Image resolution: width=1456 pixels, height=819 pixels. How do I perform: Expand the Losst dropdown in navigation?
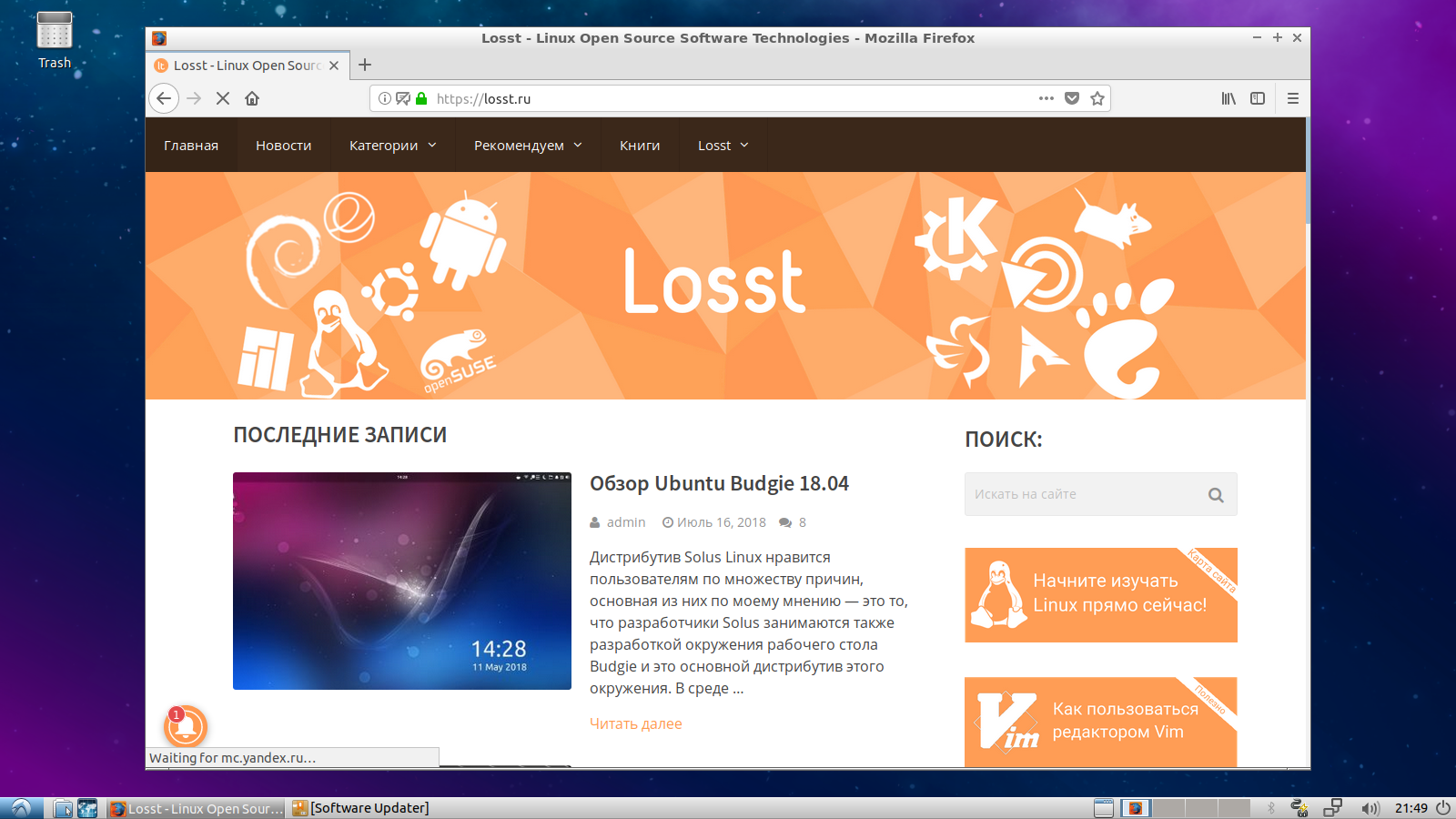(x=723, y=146)
